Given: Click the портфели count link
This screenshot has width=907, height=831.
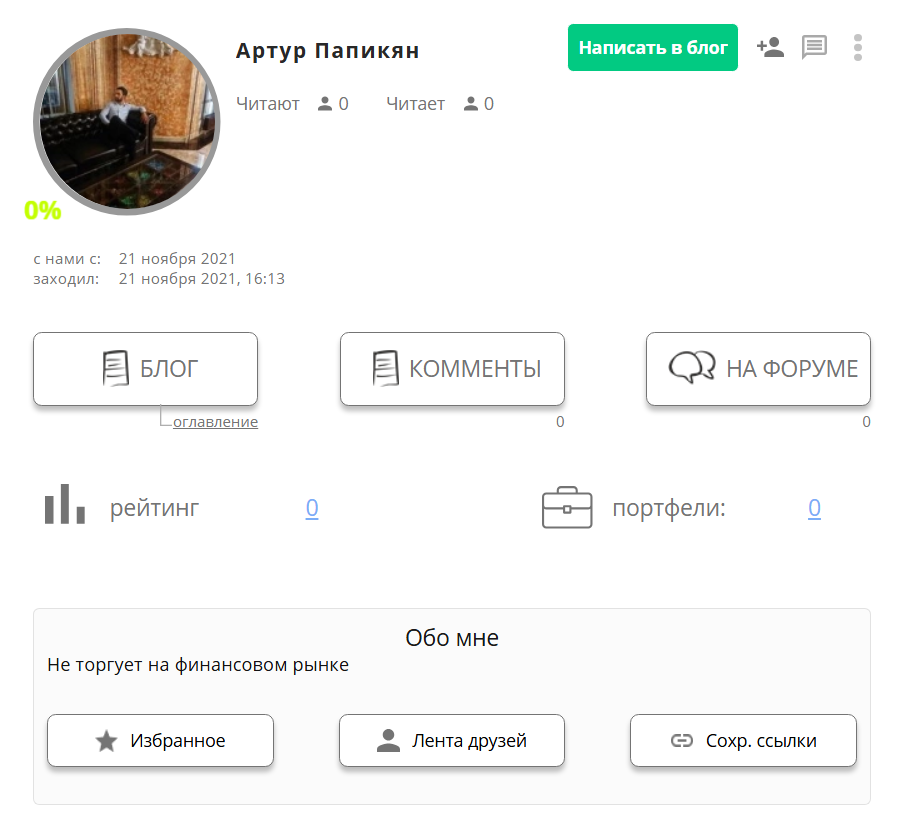Looking at the screenshot, I should coord(814,508).
